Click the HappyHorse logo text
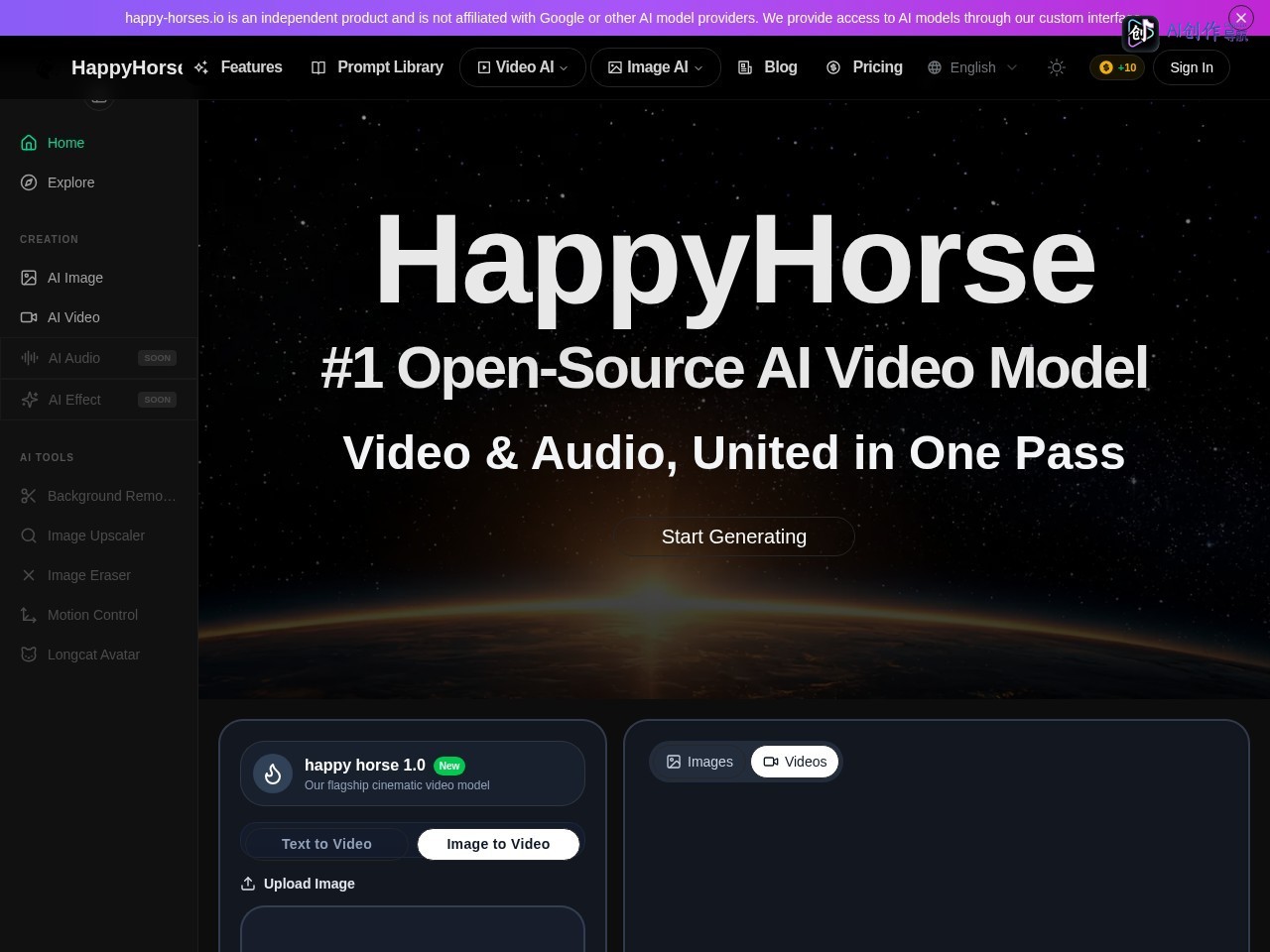This screenshot has width=1270, height=952. click(x=126, y=67)
